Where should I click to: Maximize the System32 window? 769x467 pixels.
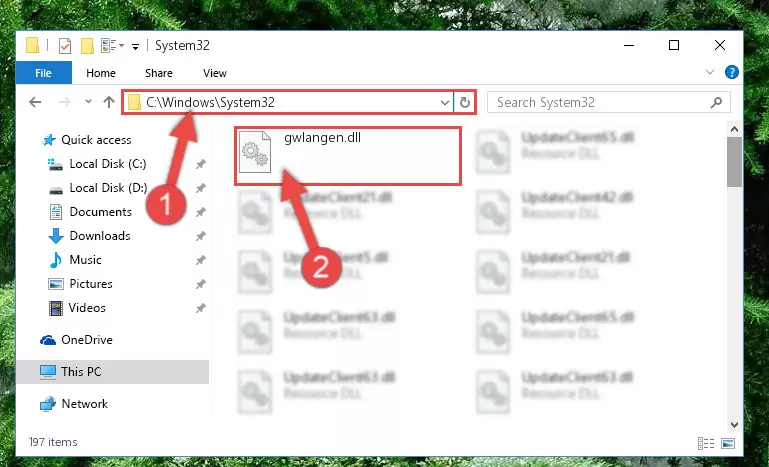(674, 45)
